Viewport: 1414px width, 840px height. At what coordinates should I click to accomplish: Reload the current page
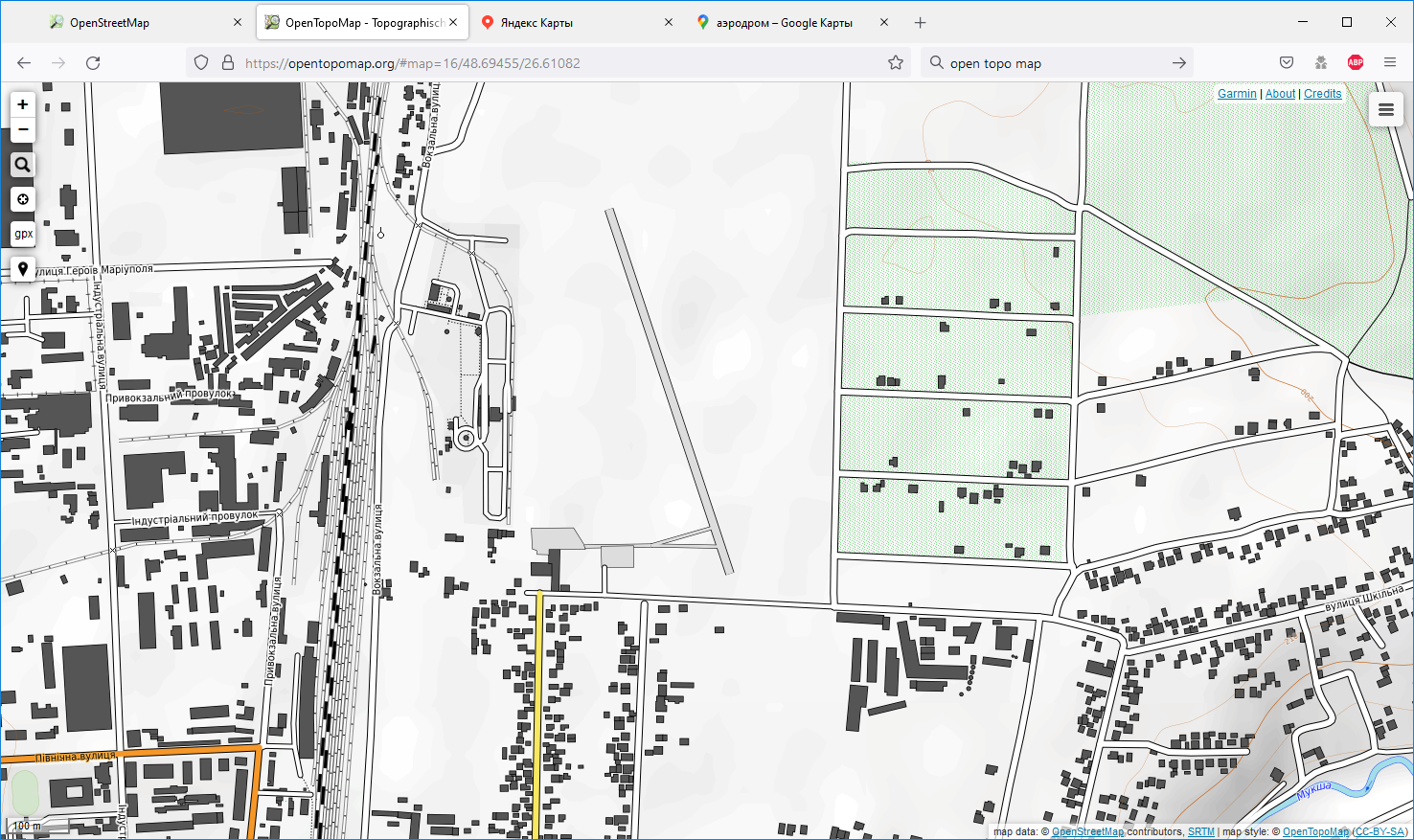coord(93,63)
